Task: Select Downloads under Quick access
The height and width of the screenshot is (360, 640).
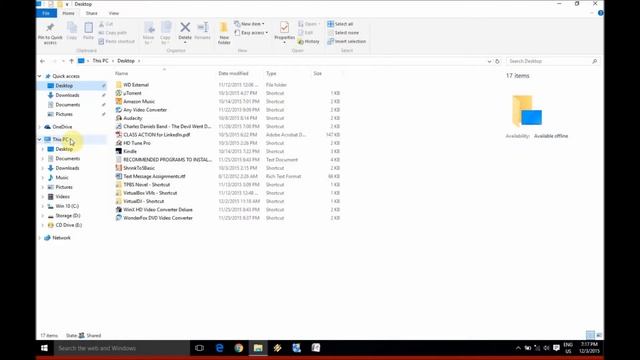Action: [x=67, y=95]
